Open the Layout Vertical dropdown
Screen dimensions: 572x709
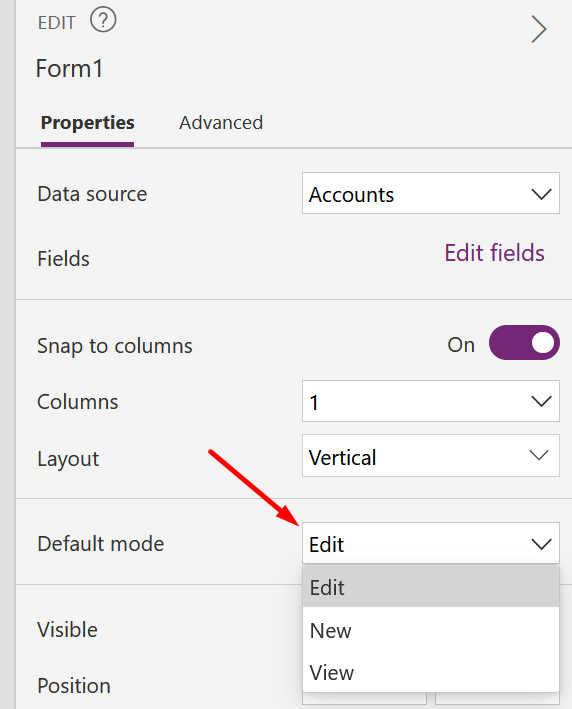pos(430,456)
